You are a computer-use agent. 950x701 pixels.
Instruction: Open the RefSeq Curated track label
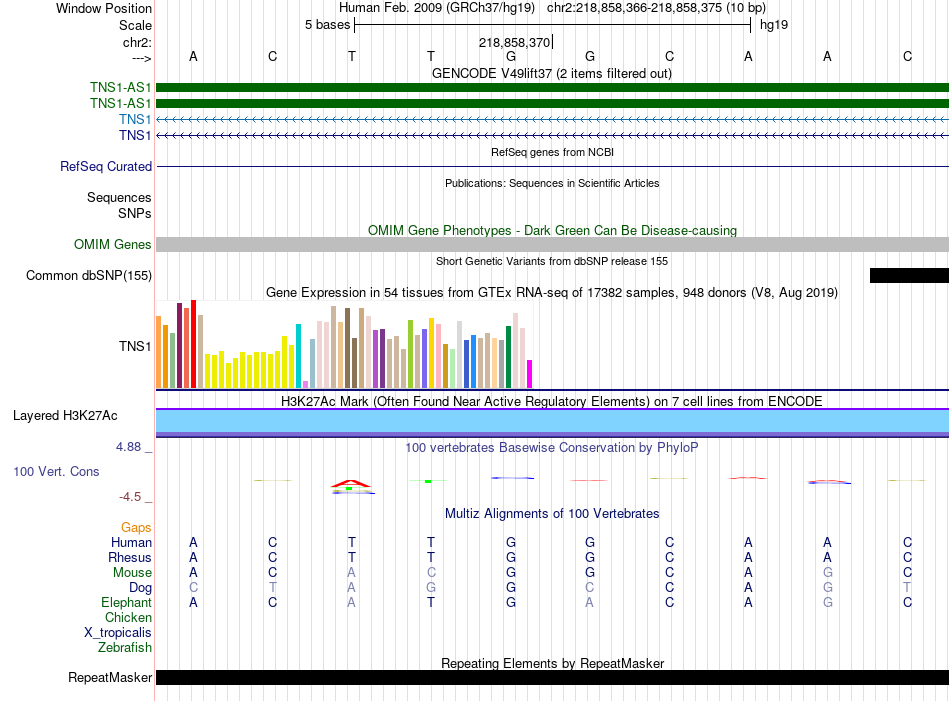tap(106, 166)
